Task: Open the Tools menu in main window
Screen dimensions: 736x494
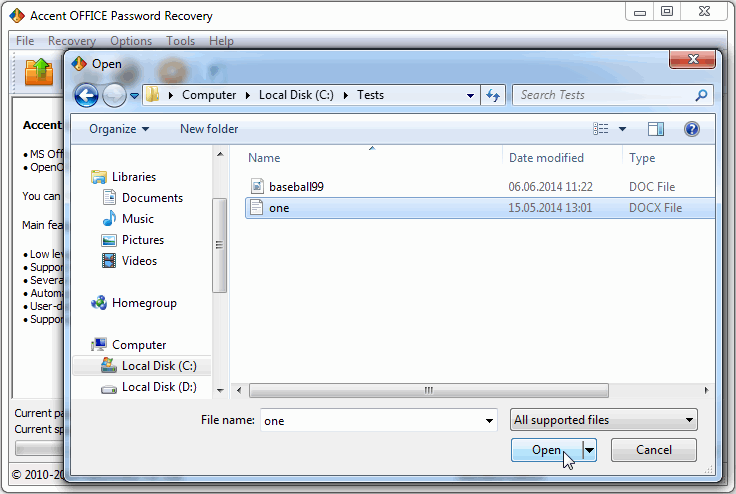Action: tap(180, 41)
